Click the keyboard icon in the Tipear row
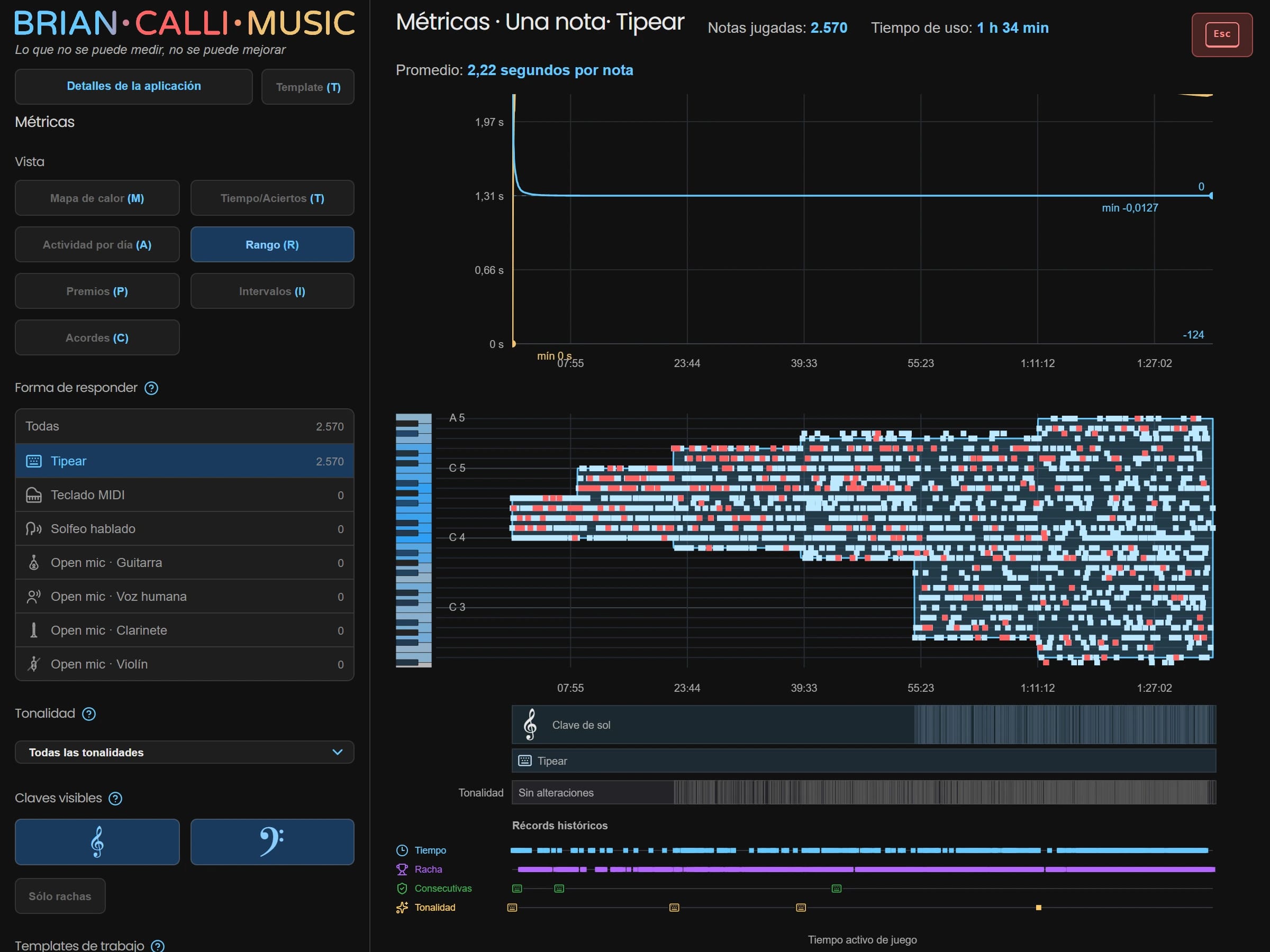The width and height of the screenshot is (1270, 952). pos(34,461)
